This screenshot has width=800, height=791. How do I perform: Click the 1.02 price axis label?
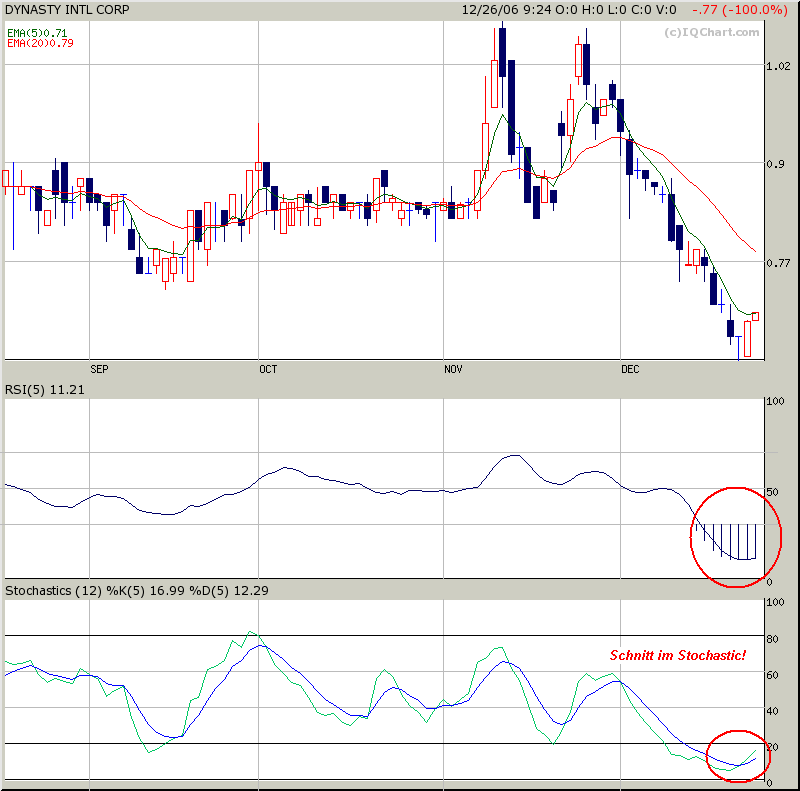pyautogui.click(x=779, y=66)
